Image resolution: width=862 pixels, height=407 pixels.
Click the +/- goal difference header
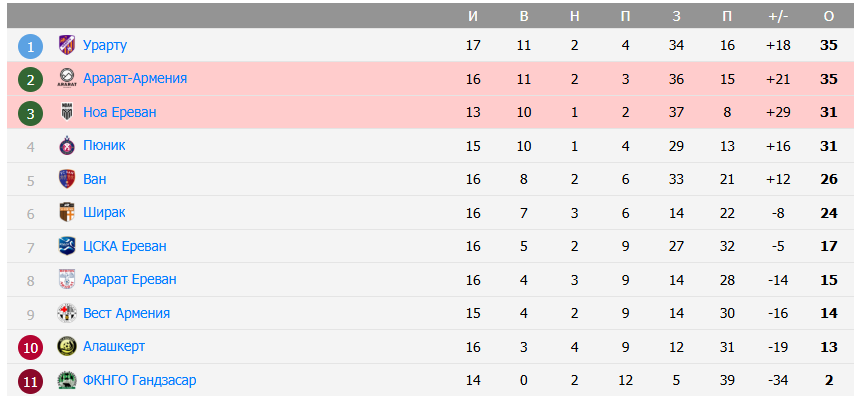tap(778, 16)
